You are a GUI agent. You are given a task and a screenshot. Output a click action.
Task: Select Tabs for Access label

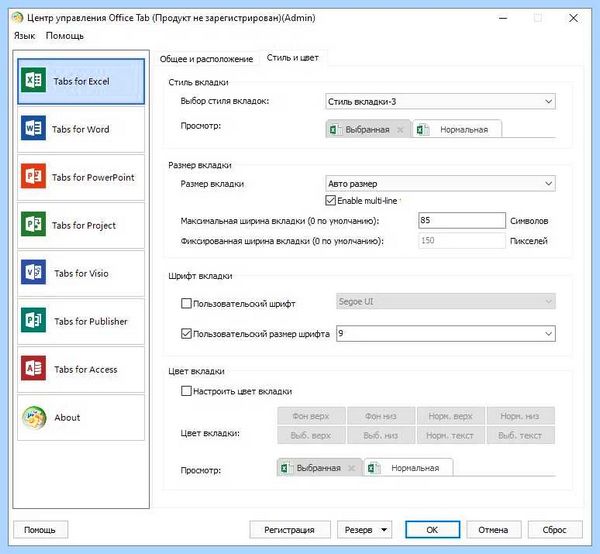click(86, 370)
